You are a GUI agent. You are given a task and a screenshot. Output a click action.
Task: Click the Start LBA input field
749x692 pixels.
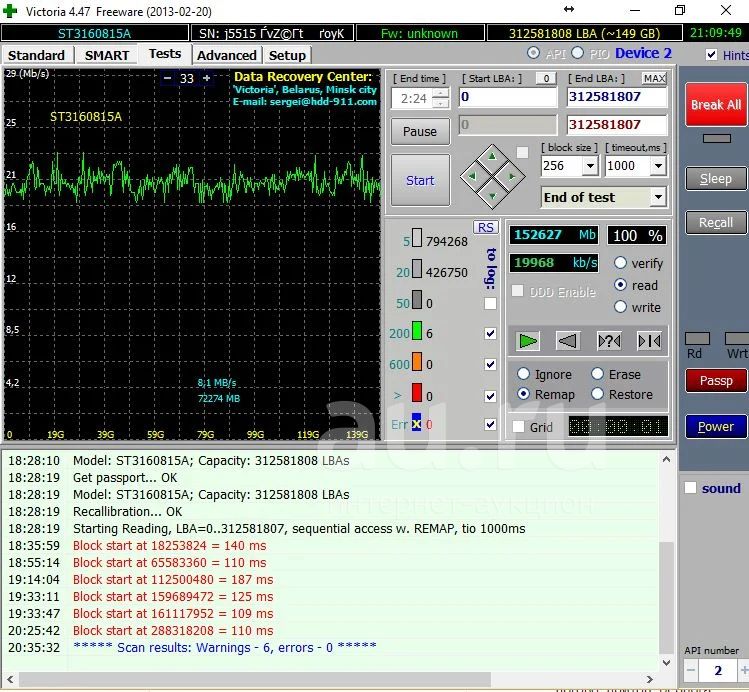point(508,97)
